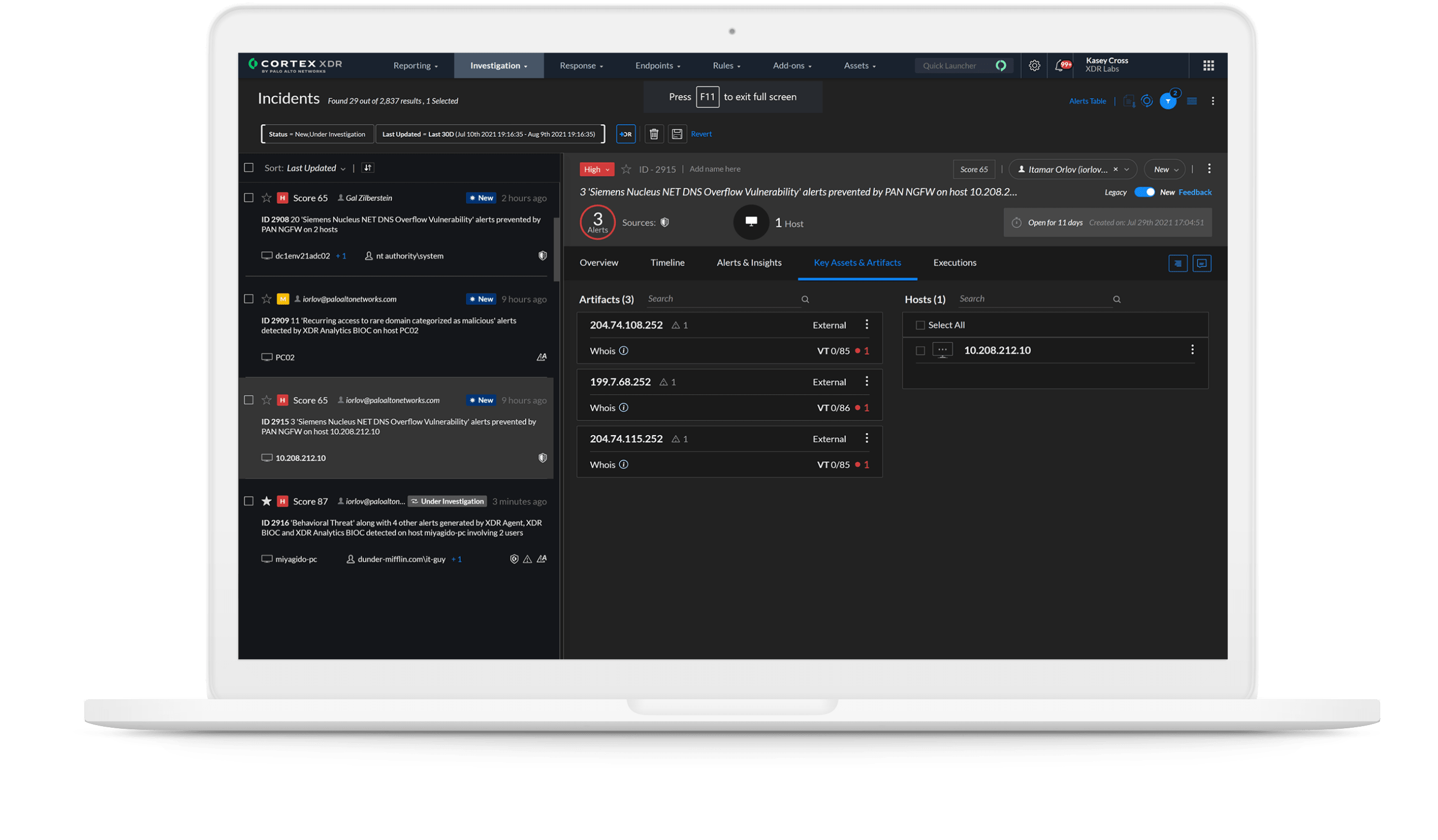Open the Alerts Table link

pos(1087,102)
